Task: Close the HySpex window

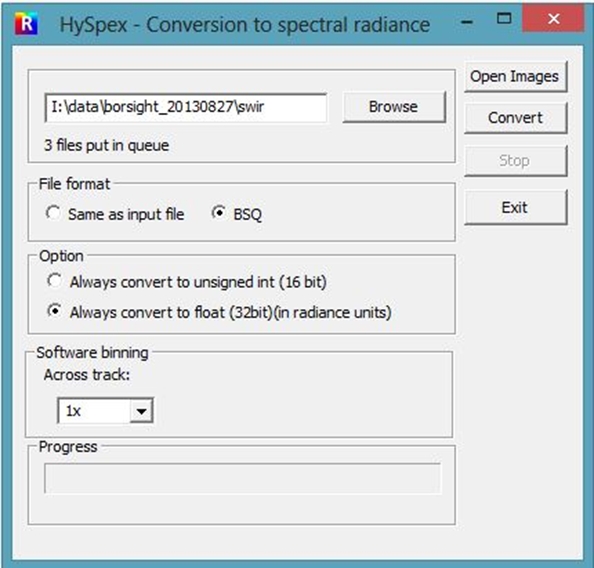Action: point(553,19)
